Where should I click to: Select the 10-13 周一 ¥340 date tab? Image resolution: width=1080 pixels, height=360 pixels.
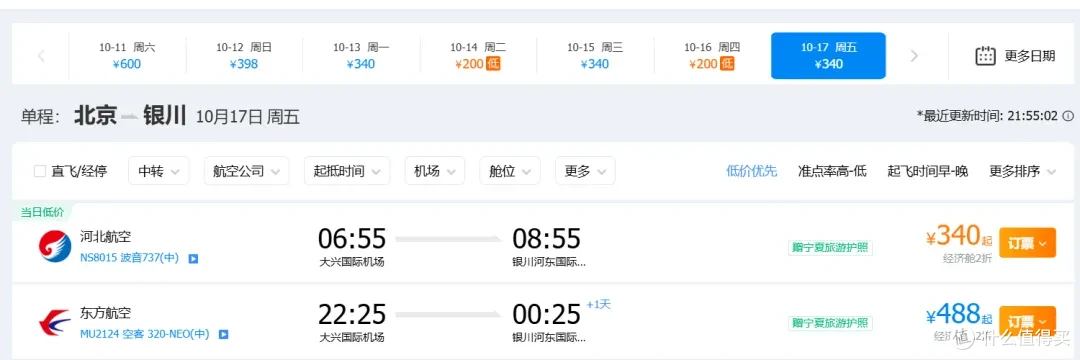coord(361,56)
